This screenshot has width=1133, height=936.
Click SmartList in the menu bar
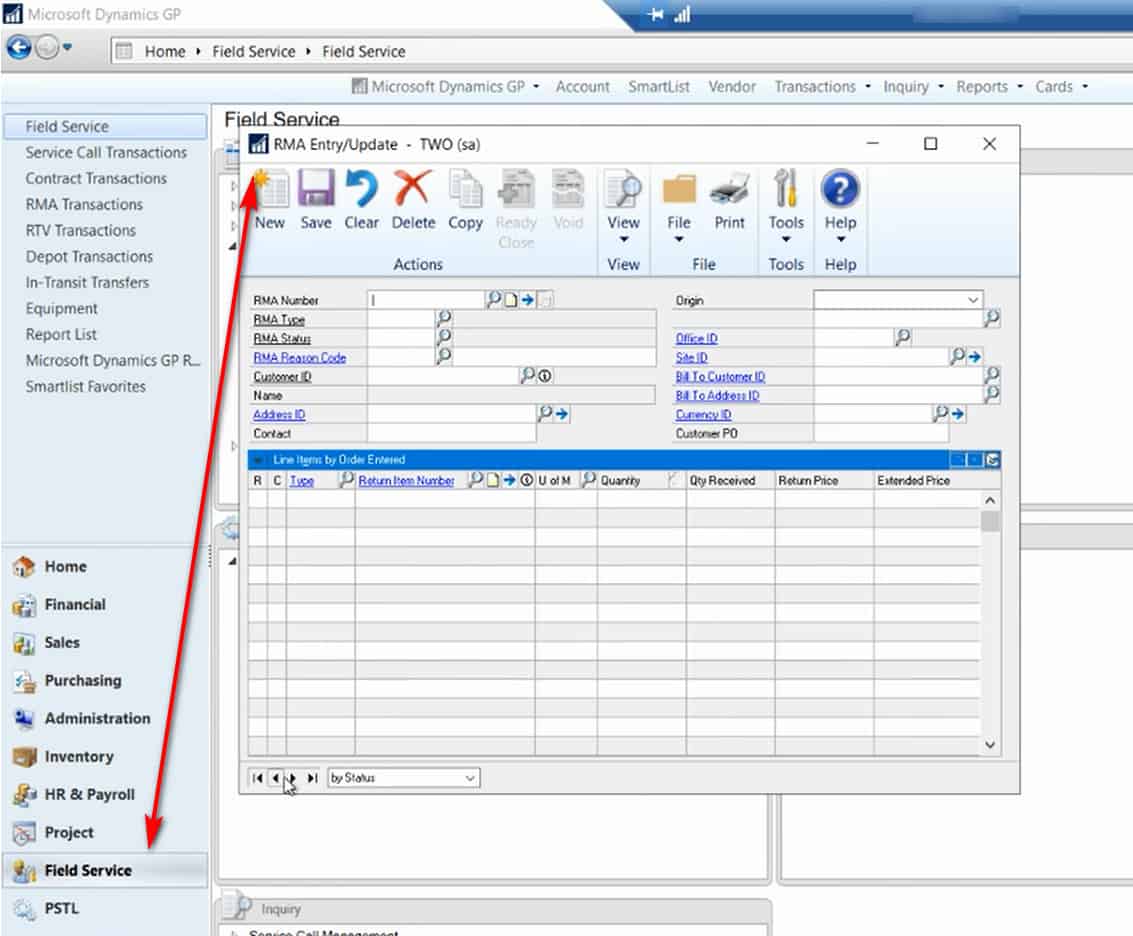[658, 87]
